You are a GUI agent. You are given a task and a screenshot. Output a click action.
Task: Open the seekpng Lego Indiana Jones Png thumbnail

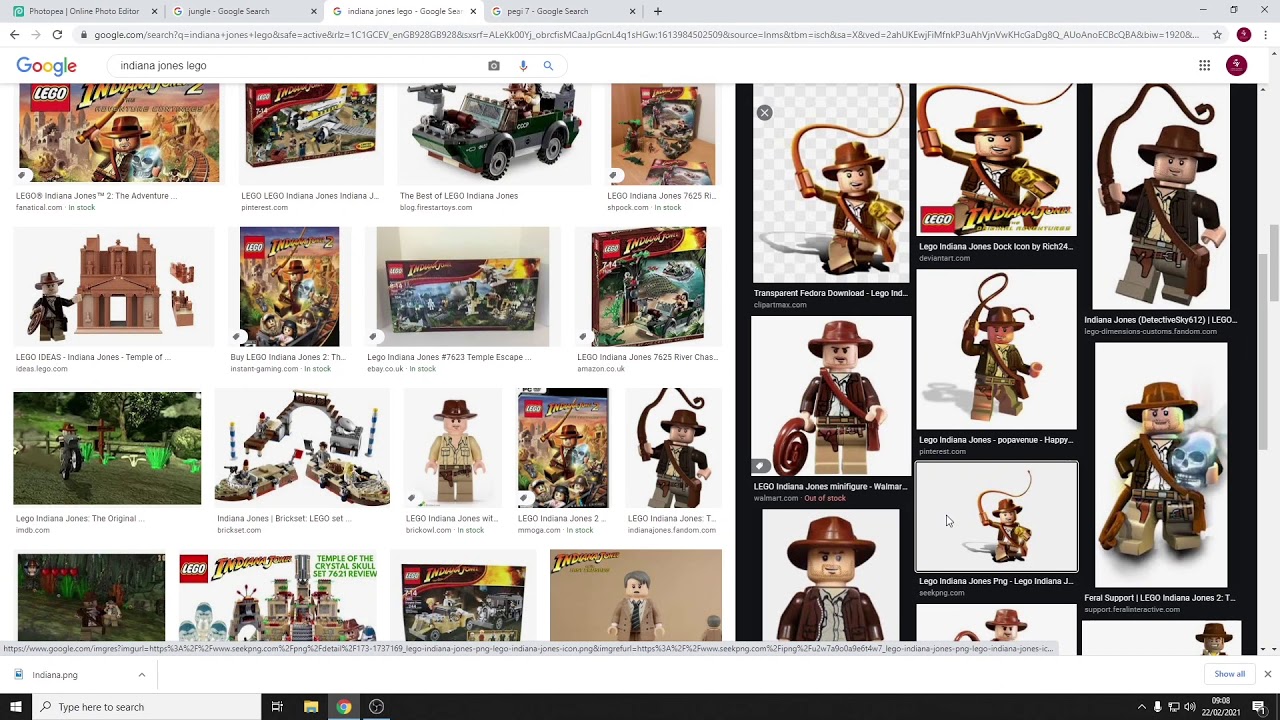click(x=996, y=516)
